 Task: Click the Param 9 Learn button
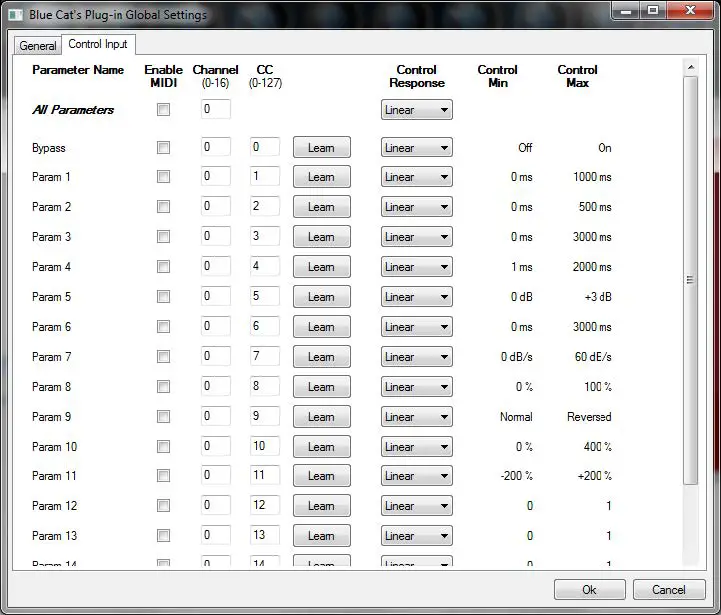[321, 417]
